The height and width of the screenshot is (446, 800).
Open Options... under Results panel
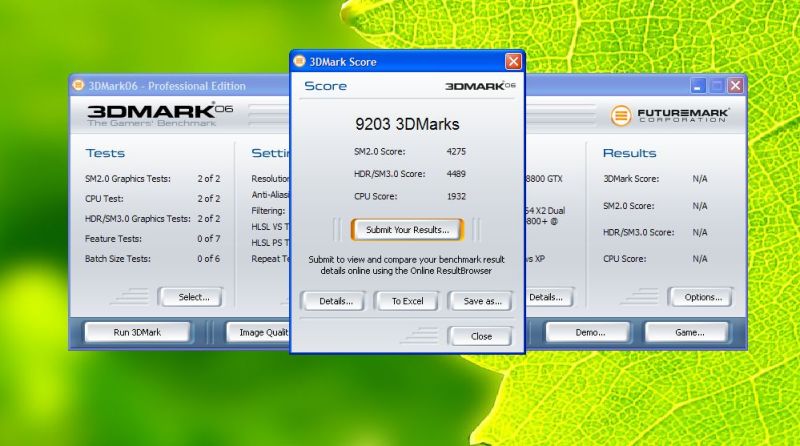(x=702, y=297)
